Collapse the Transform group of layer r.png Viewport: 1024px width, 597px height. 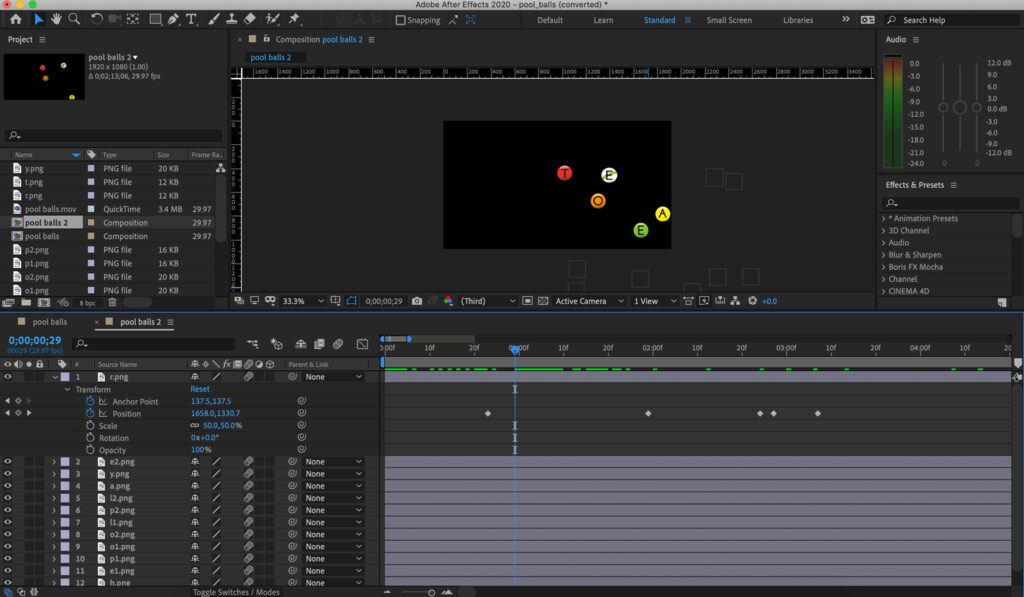coord(66,389)
